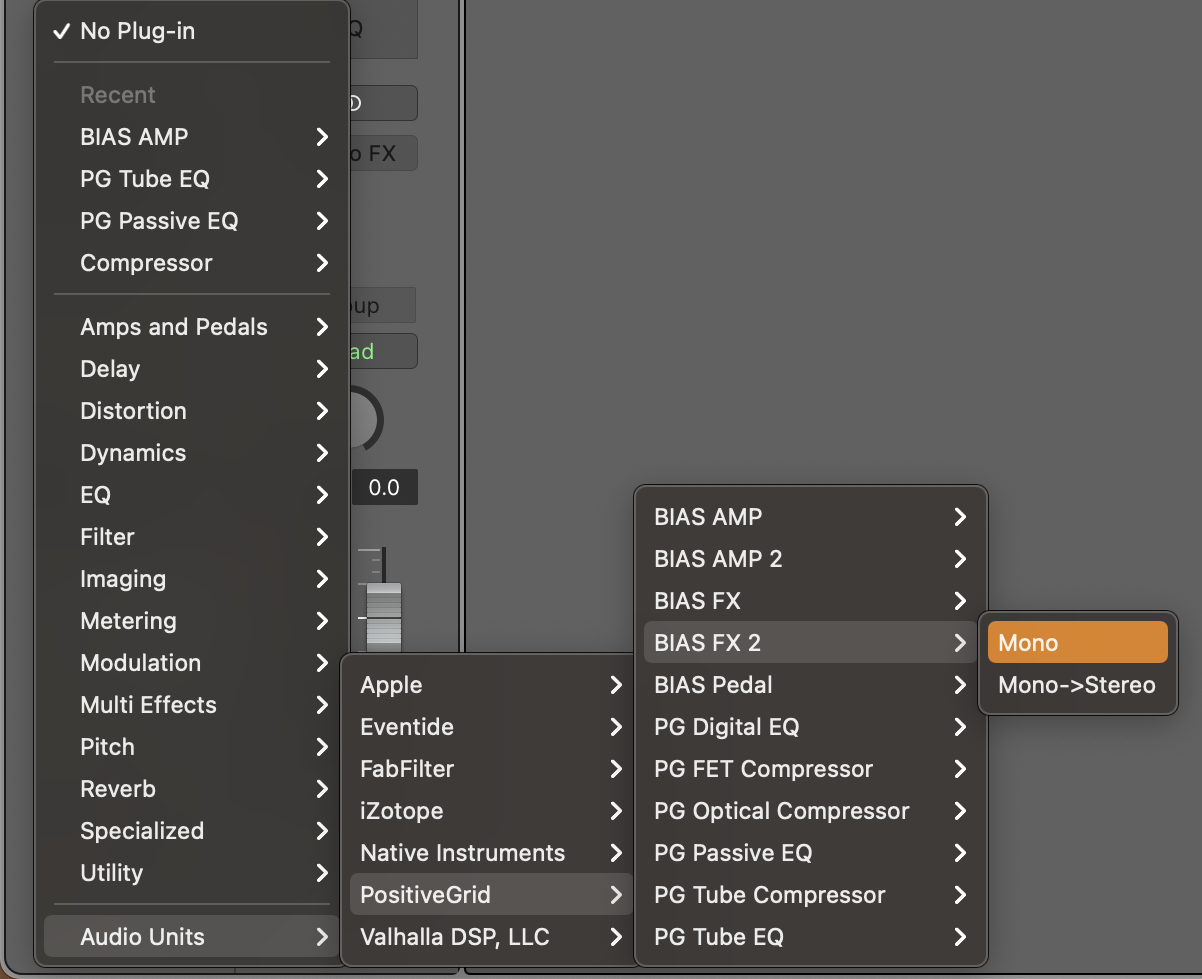Screen dimensions: 1202x979
Task: Show the Utility plug-in submenu
Action: tap(192, 873)
